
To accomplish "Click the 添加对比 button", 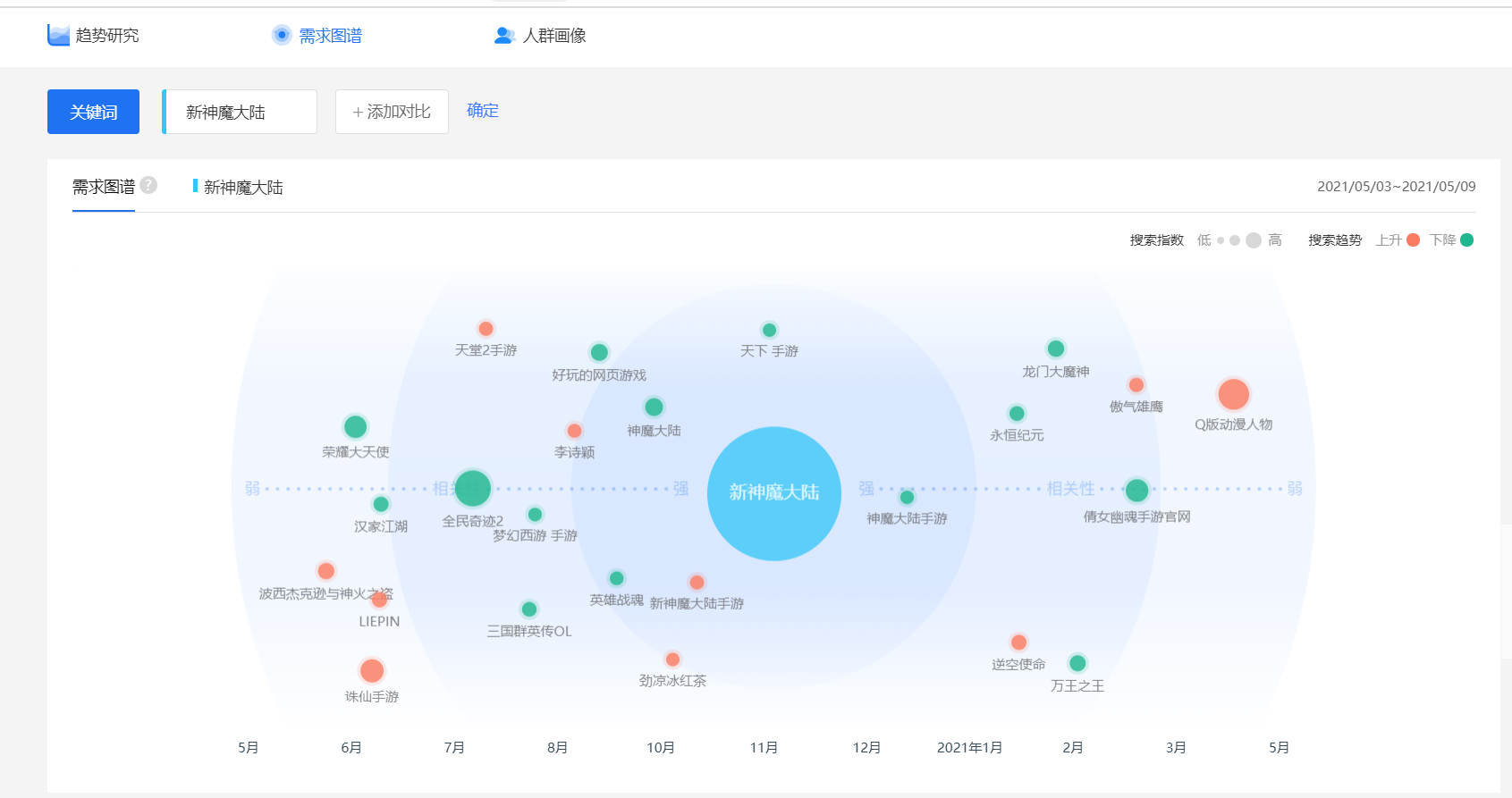I will coord(392,112).
